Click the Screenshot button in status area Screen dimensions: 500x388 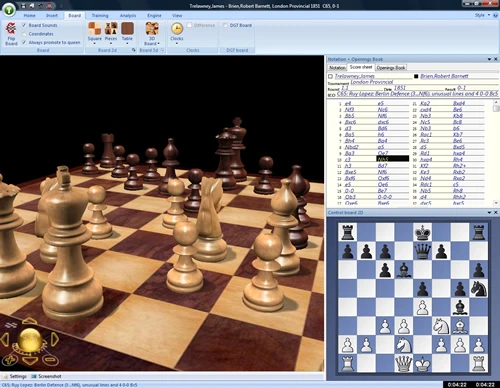click(46, 376)
